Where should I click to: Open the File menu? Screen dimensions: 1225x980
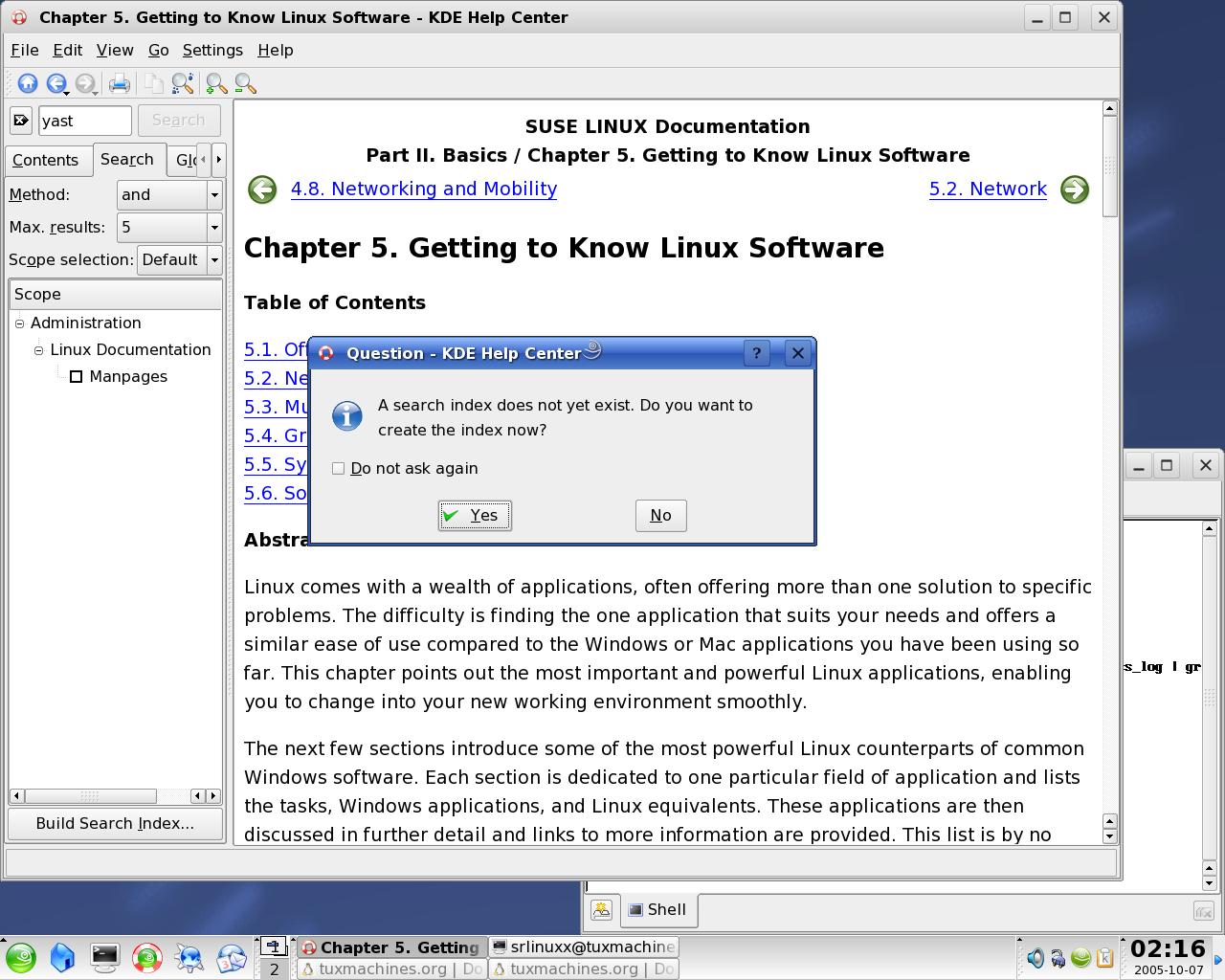24,50
